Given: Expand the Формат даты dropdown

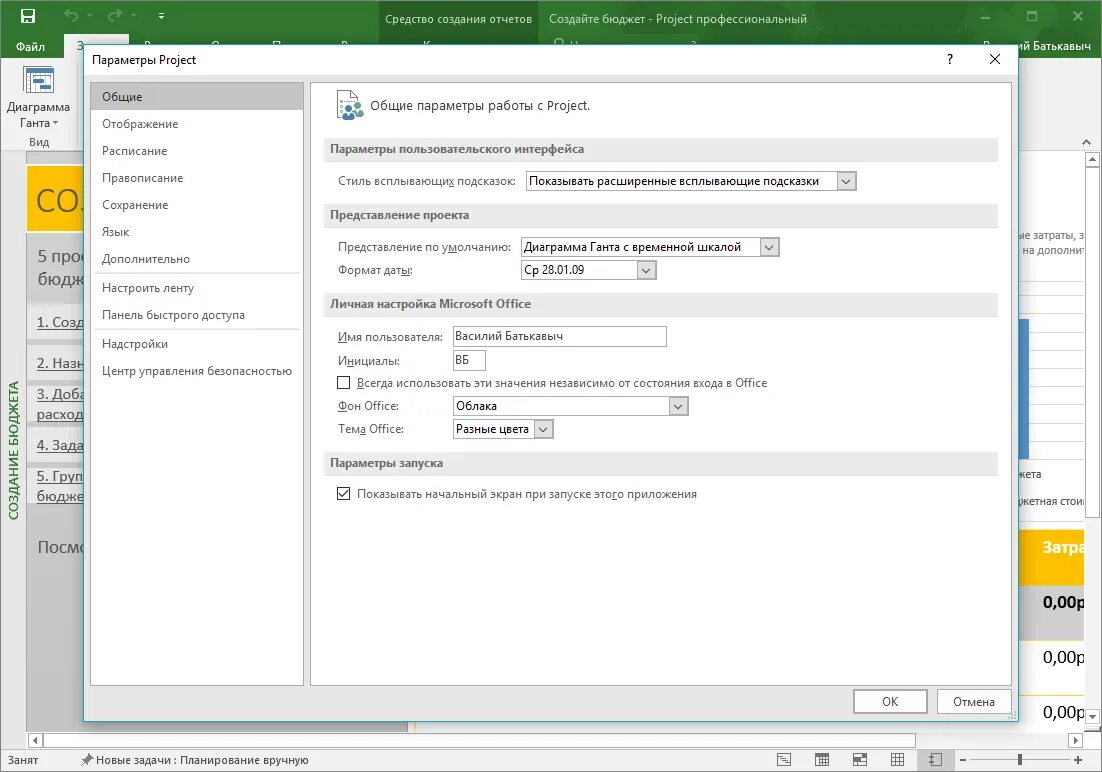Looking at the screenshot, I should click(x=647, y=270).
